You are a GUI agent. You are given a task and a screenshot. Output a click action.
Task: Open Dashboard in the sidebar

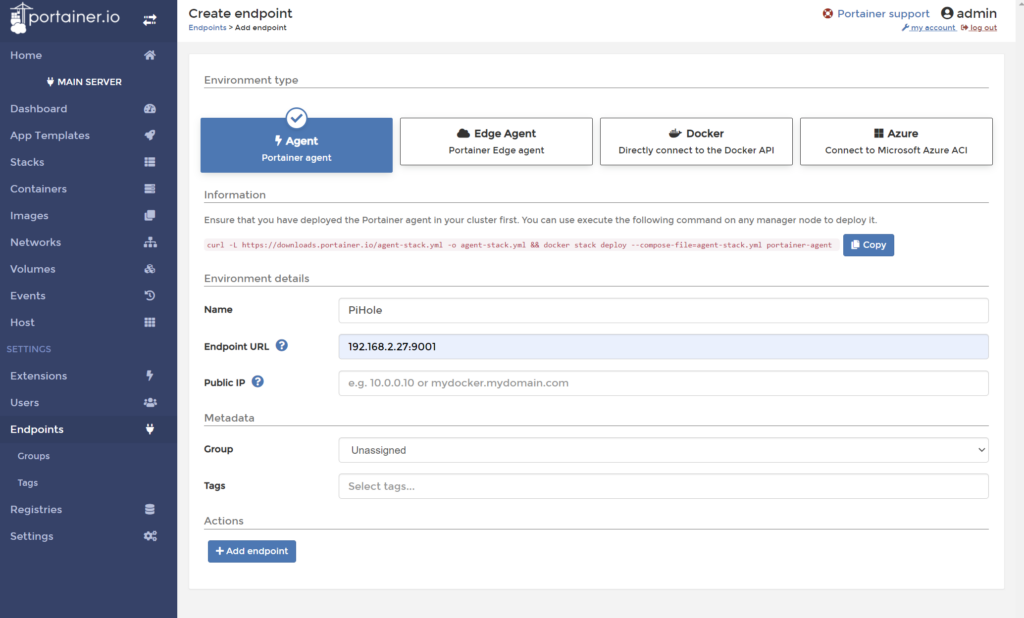click(88, 108)
